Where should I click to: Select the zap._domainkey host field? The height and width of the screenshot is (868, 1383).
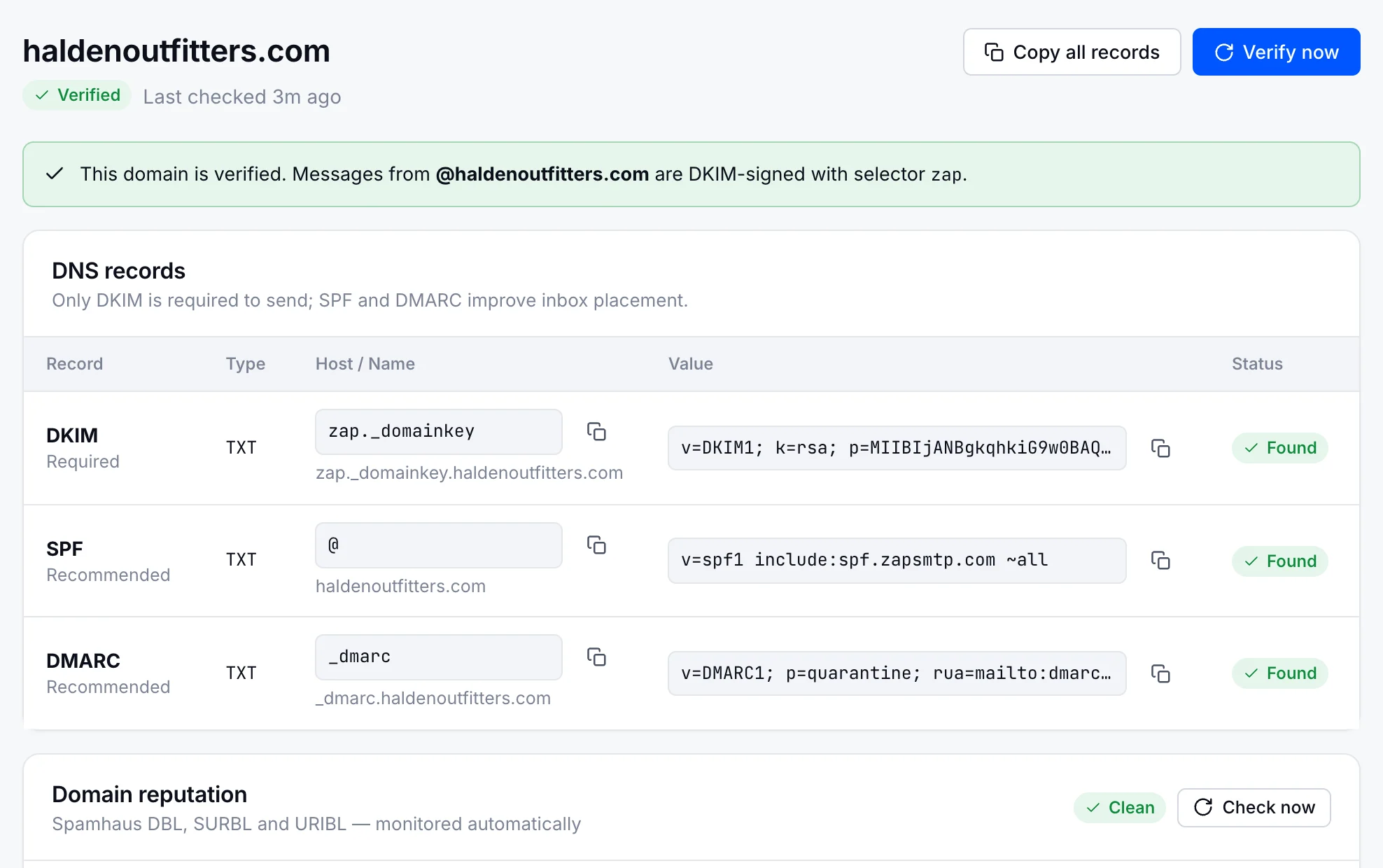(439, 431)
